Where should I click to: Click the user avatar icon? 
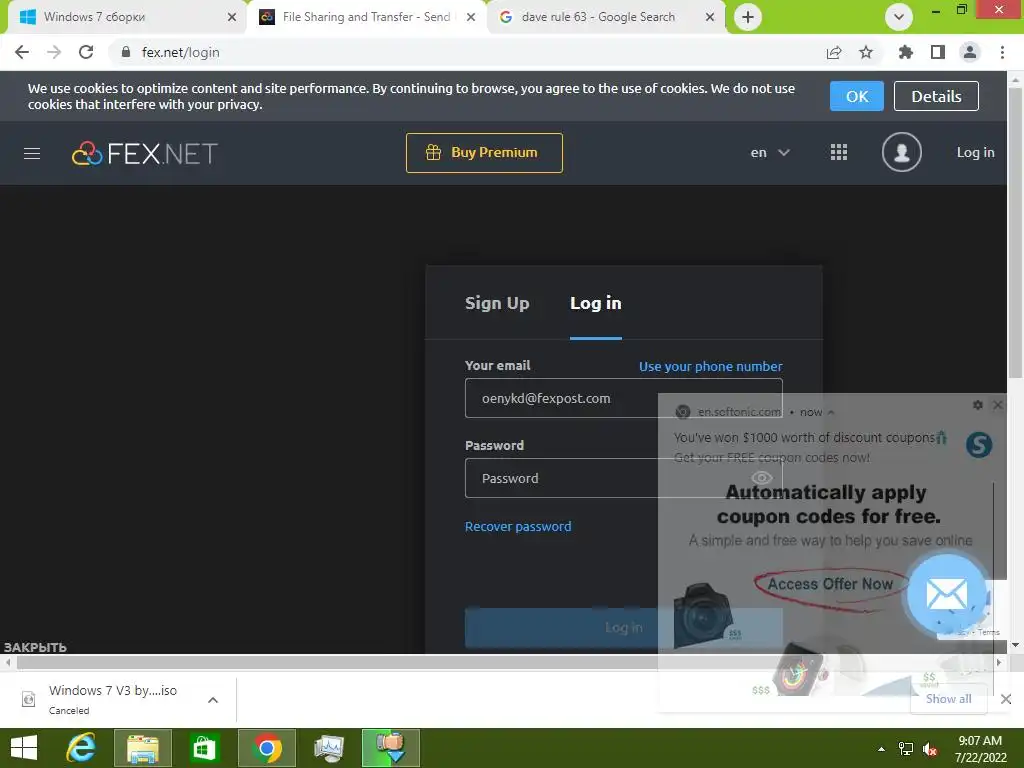coord(901,152)
